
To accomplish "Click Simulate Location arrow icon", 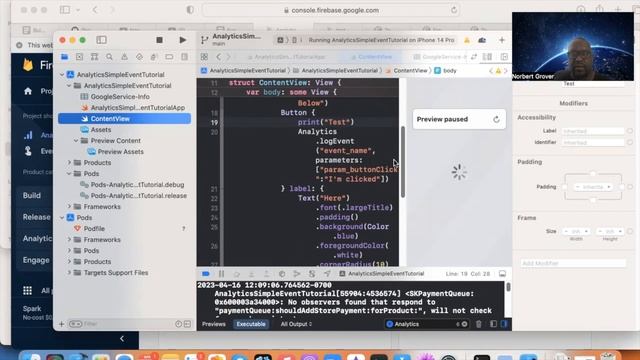I will 327,274.
